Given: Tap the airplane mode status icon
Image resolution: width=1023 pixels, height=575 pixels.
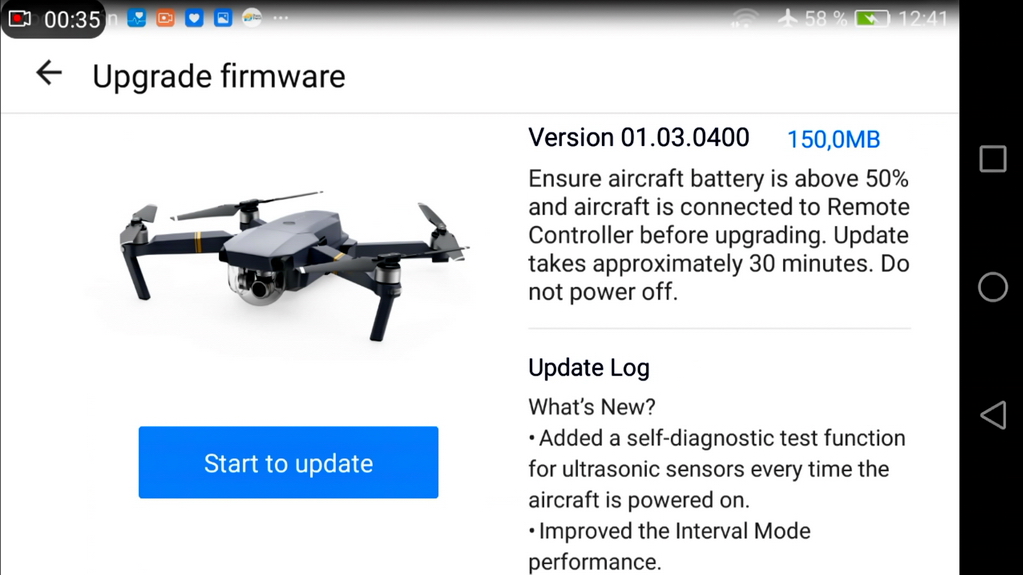Looking at the screenshot, I should (787, 18).
